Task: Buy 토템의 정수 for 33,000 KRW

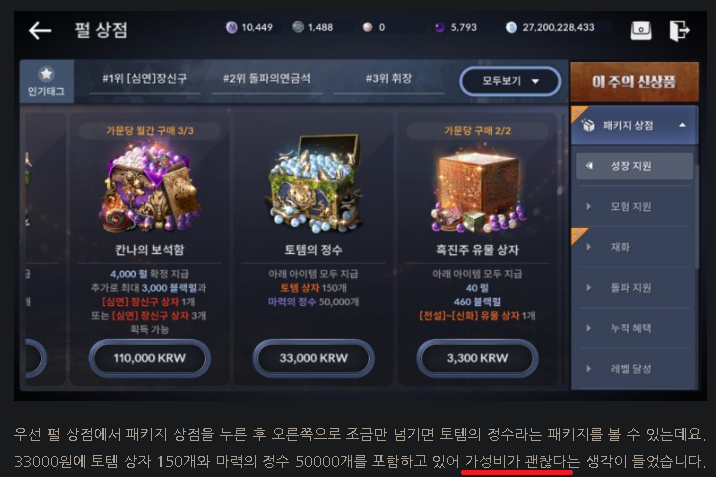Action: pos(313,358)
